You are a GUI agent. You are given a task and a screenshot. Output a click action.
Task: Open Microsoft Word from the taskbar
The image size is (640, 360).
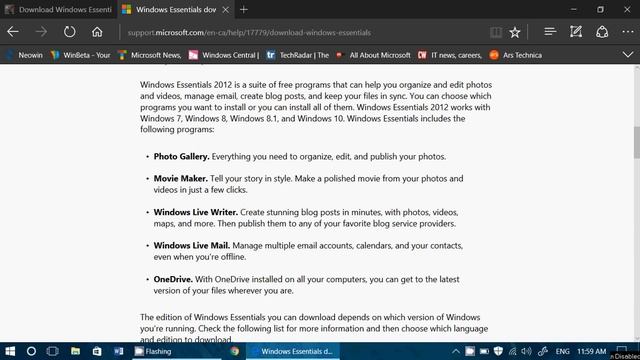coord(119,351)
